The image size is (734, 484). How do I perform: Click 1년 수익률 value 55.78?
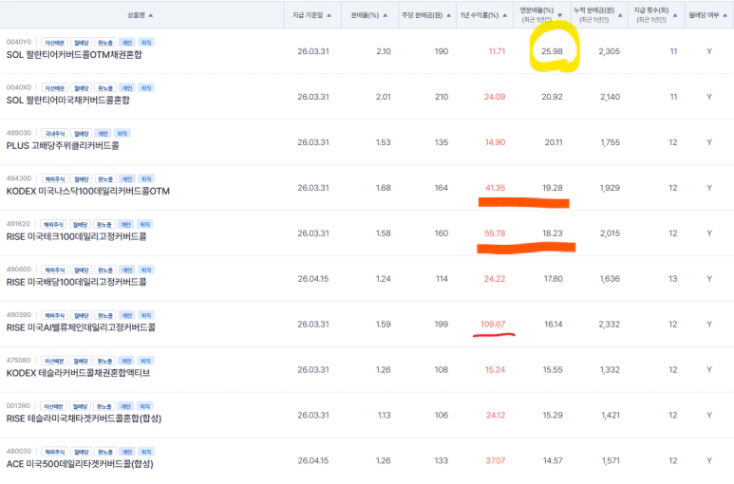tap(495, 233)
